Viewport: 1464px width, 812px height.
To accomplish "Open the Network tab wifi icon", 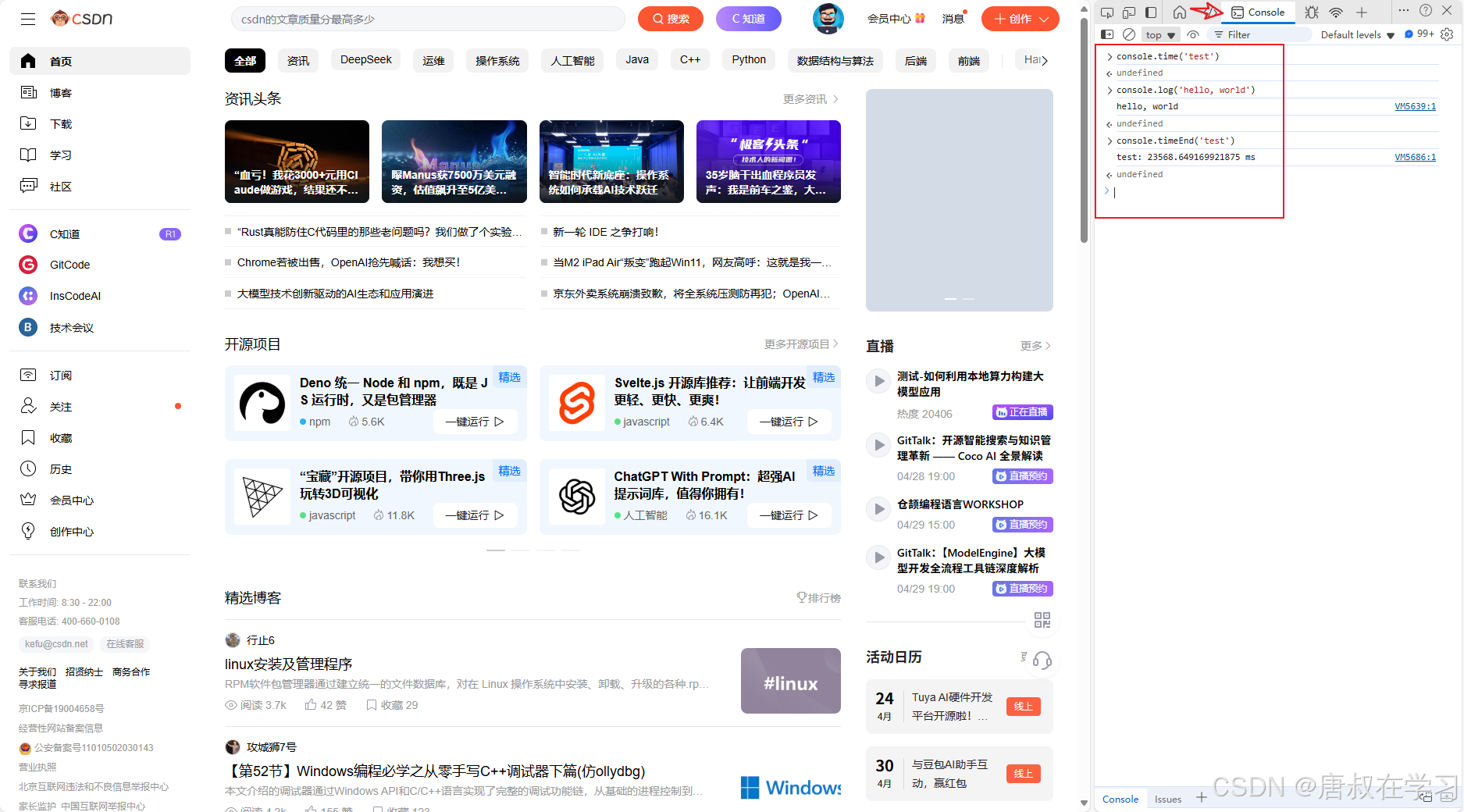I will 1336,12.
